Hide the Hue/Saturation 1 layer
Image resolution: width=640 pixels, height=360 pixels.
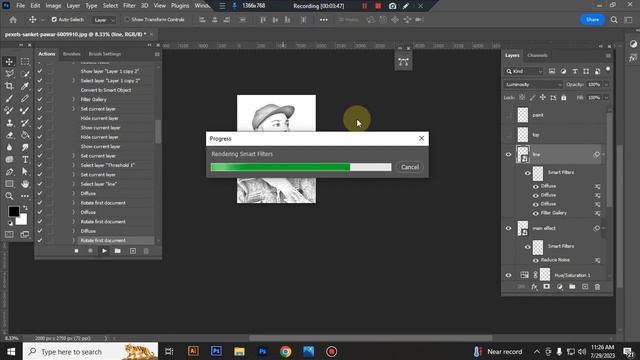(509, 275)
